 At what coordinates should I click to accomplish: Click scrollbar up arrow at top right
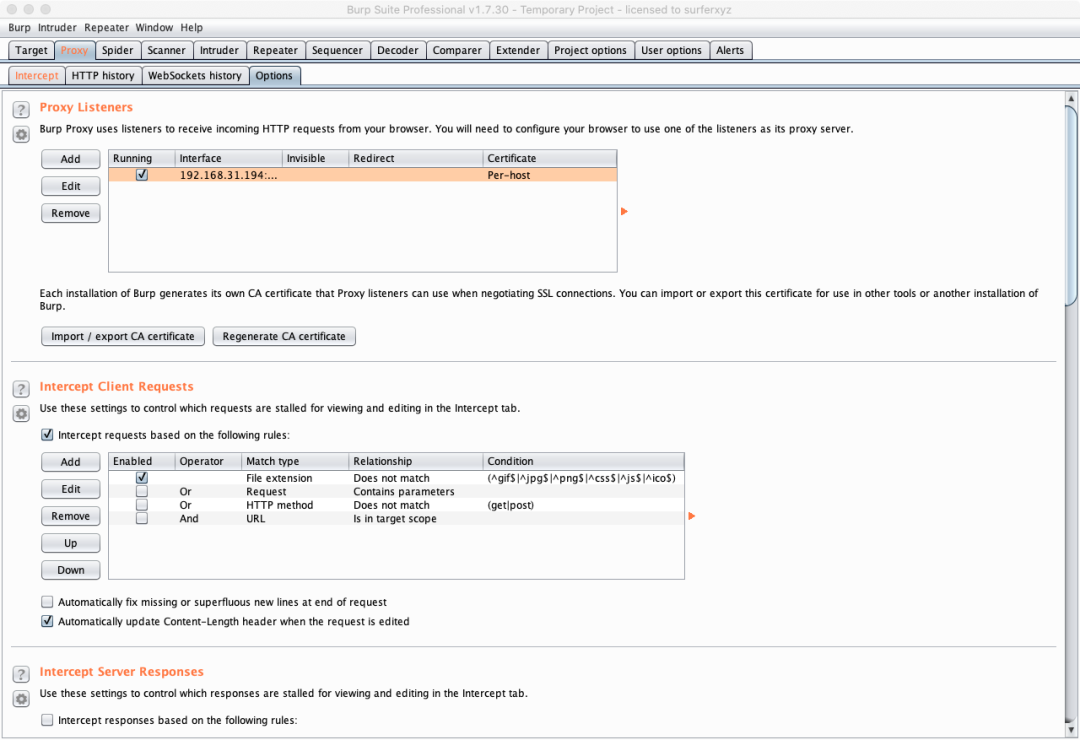[x=1071, y=99]
